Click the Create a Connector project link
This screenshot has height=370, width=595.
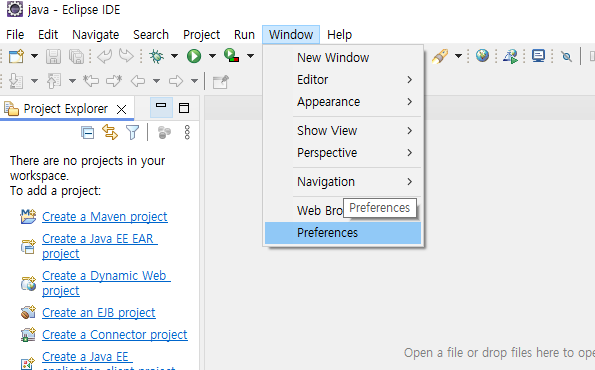coord(115,335)
